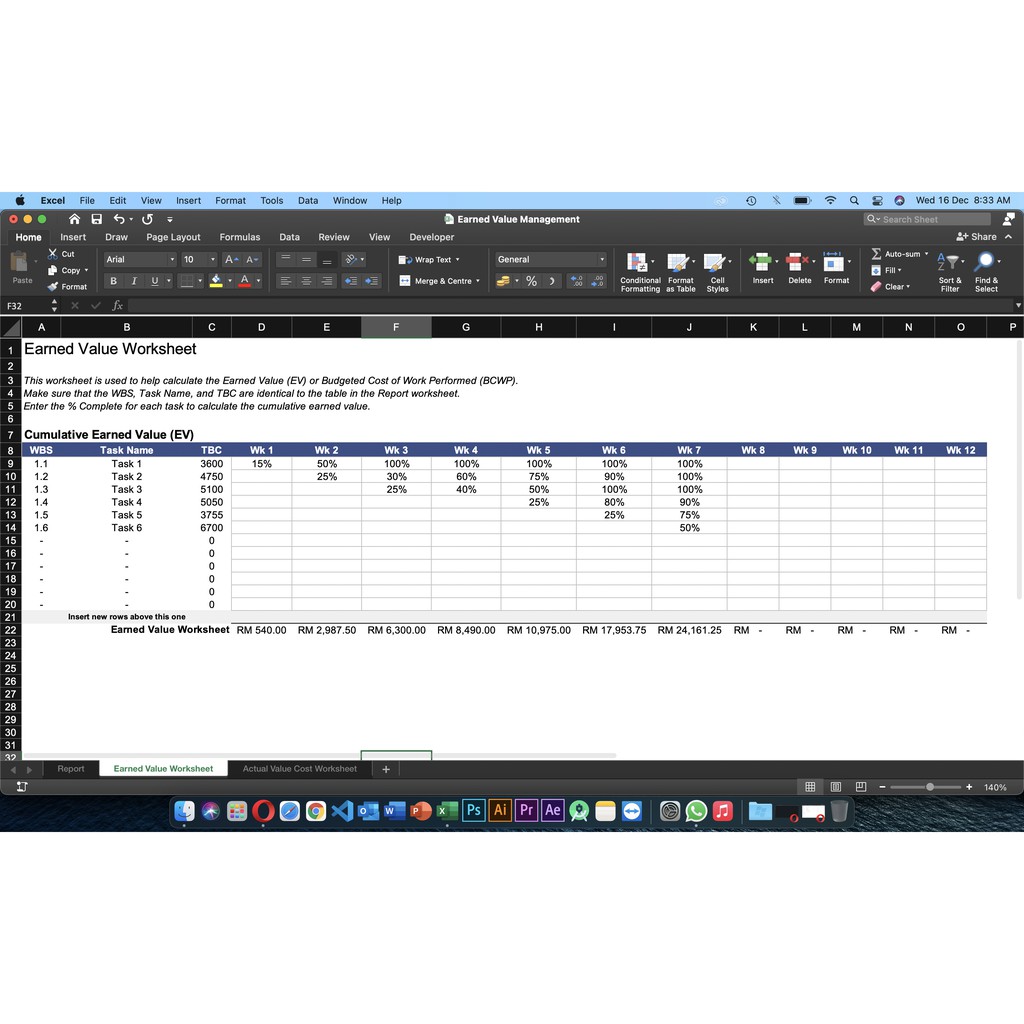Click the Share button

coord(977,237)
